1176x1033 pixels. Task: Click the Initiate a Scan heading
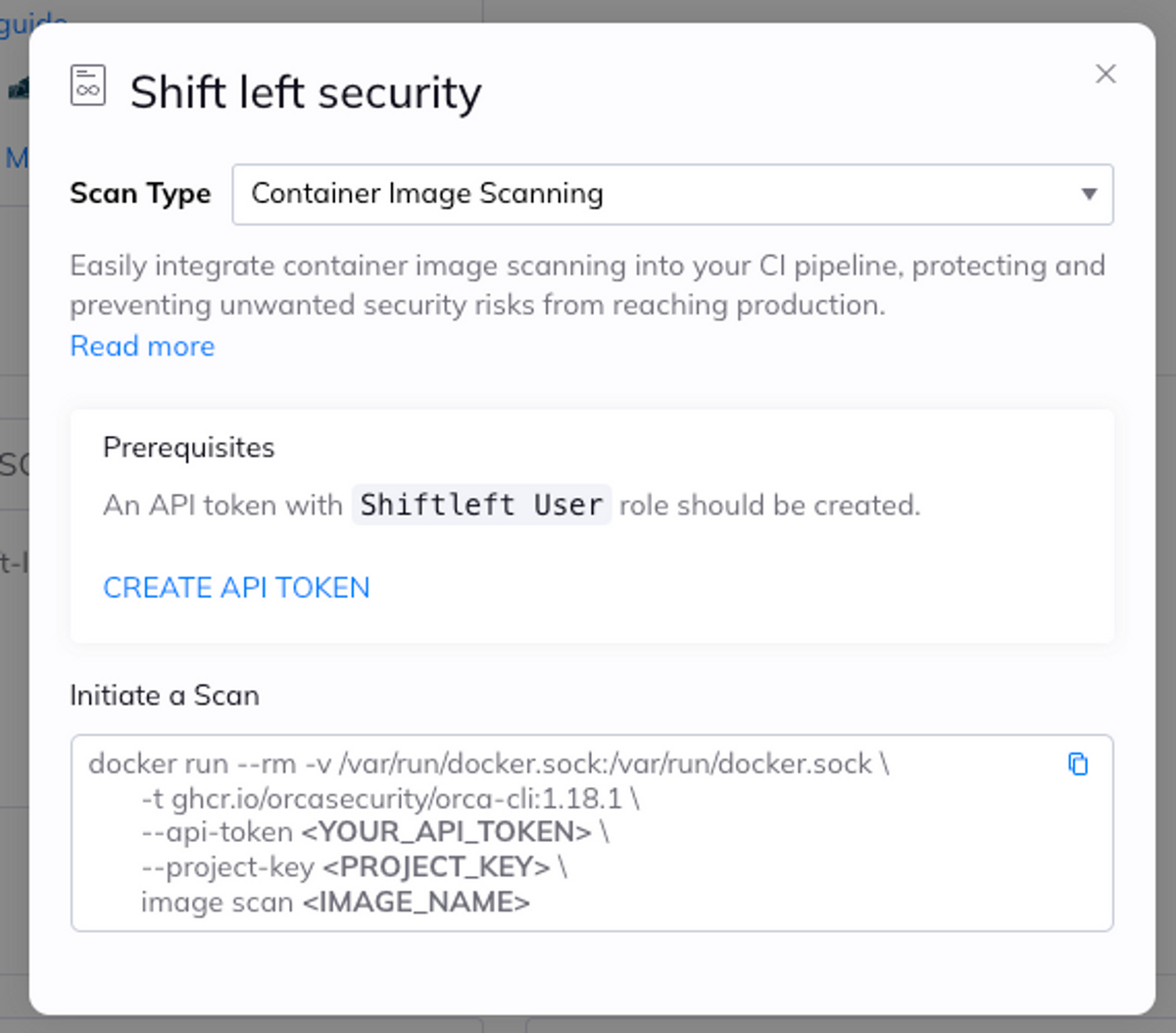pyautogui.click(x=165, y=696)
